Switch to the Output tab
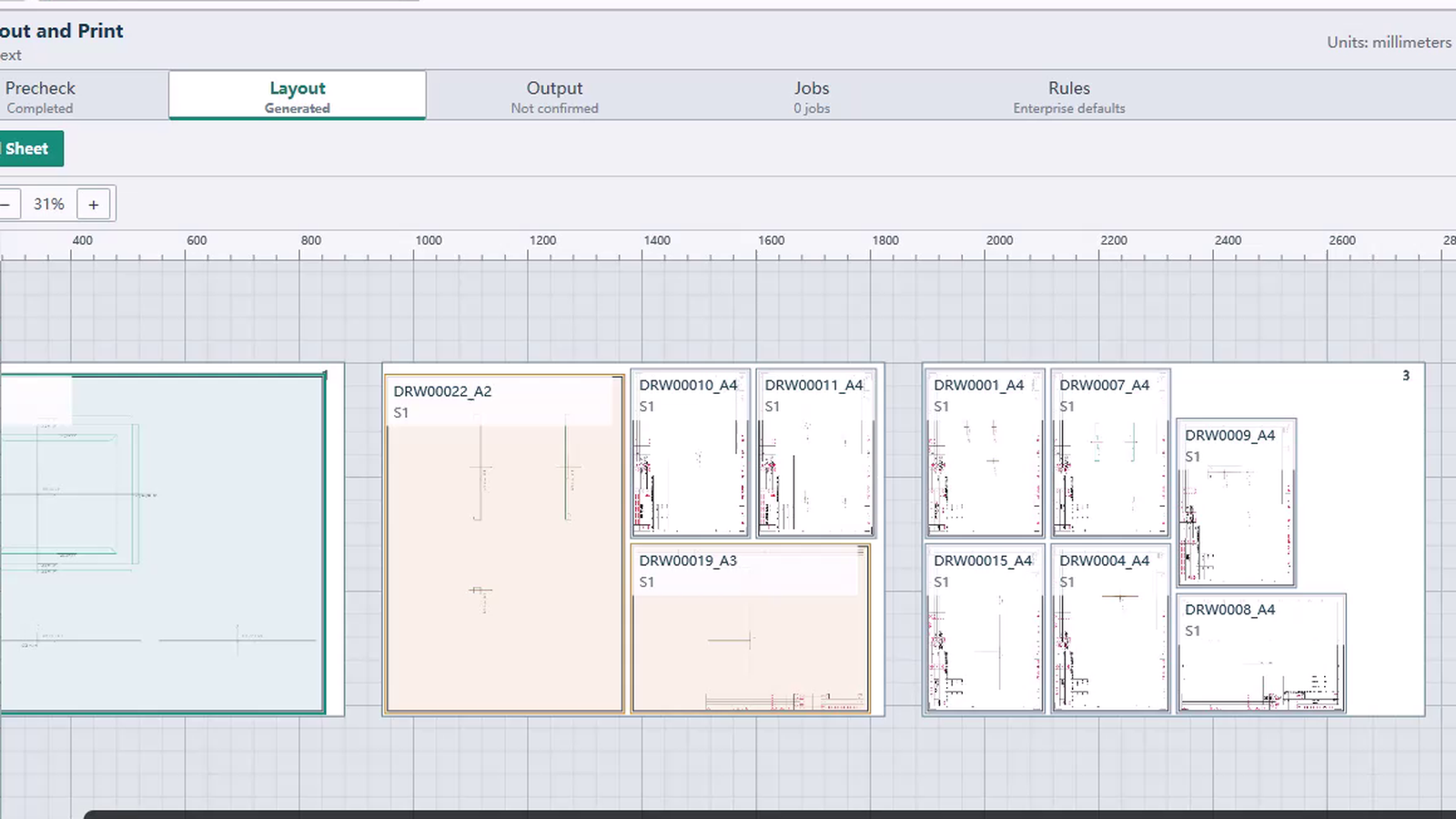 (x=554, y=96)
